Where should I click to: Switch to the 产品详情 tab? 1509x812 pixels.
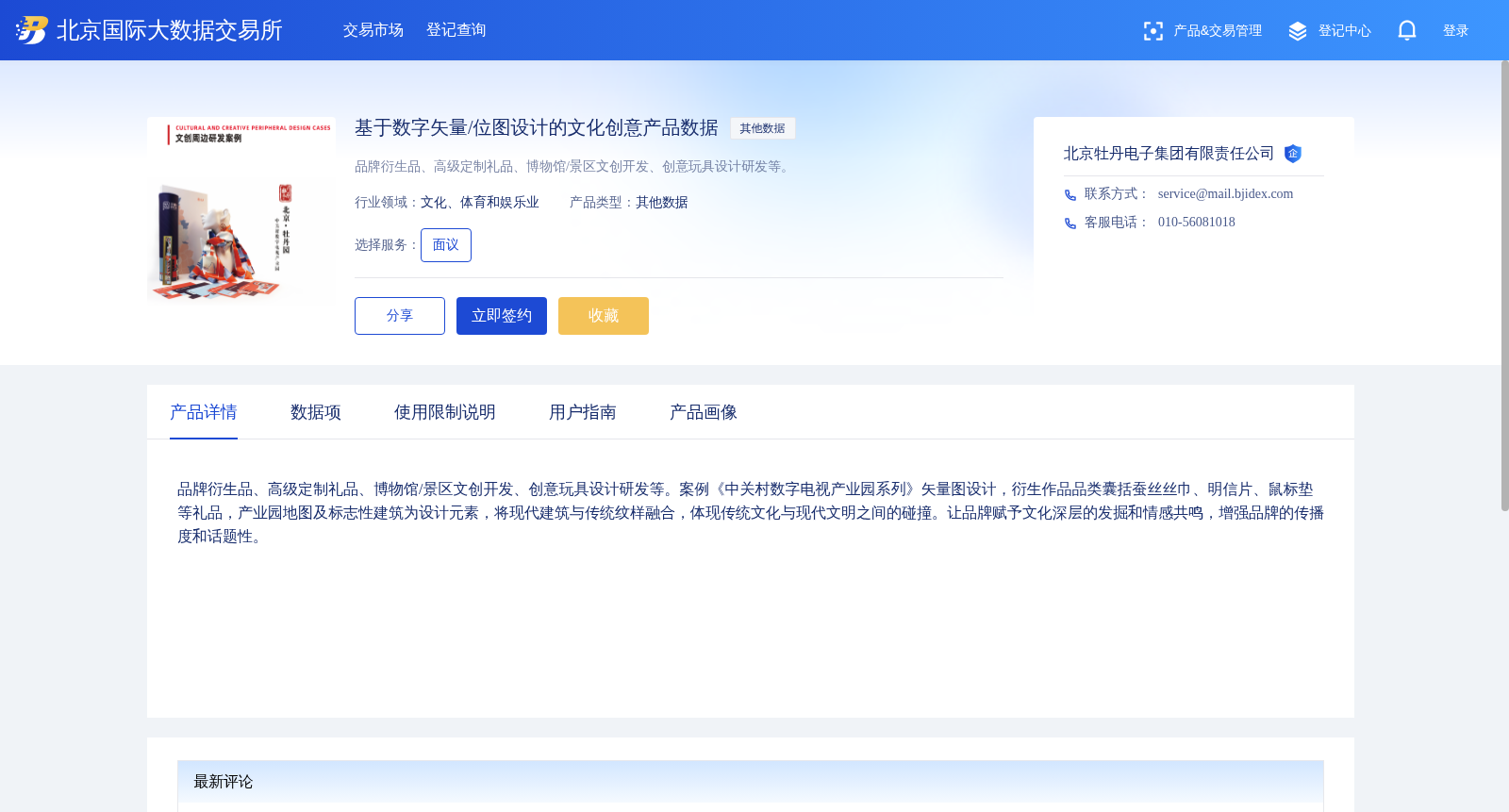coord(204,412)
